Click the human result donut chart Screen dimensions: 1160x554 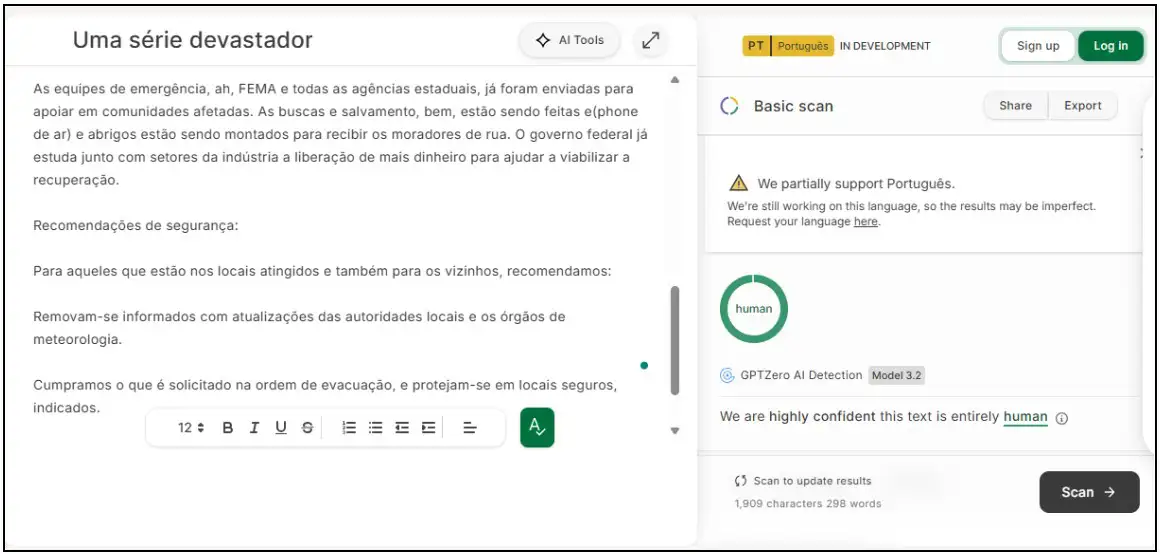tap(753, 309)
